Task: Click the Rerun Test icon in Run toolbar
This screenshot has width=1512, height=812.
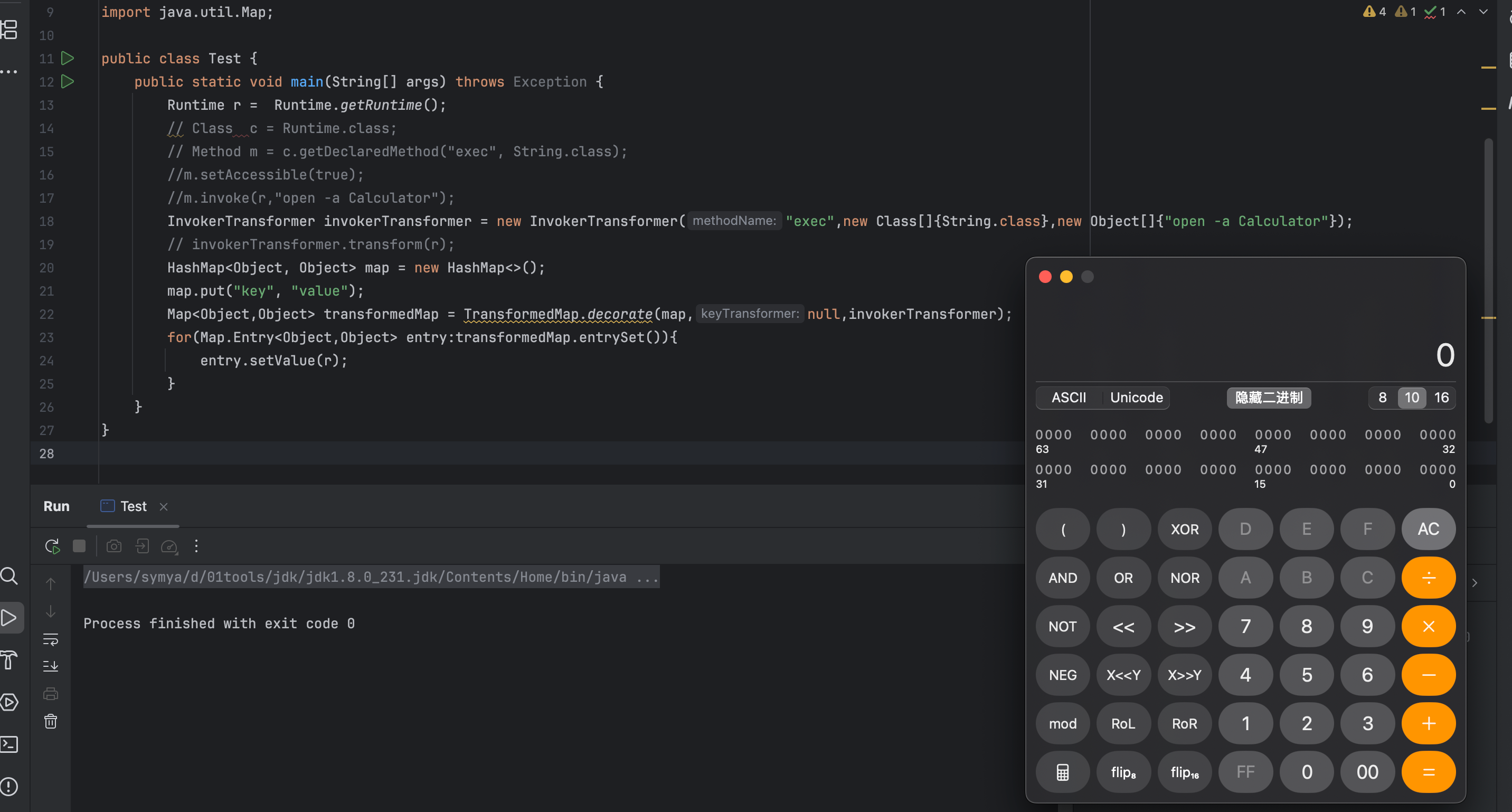Action: click(52, 546)
